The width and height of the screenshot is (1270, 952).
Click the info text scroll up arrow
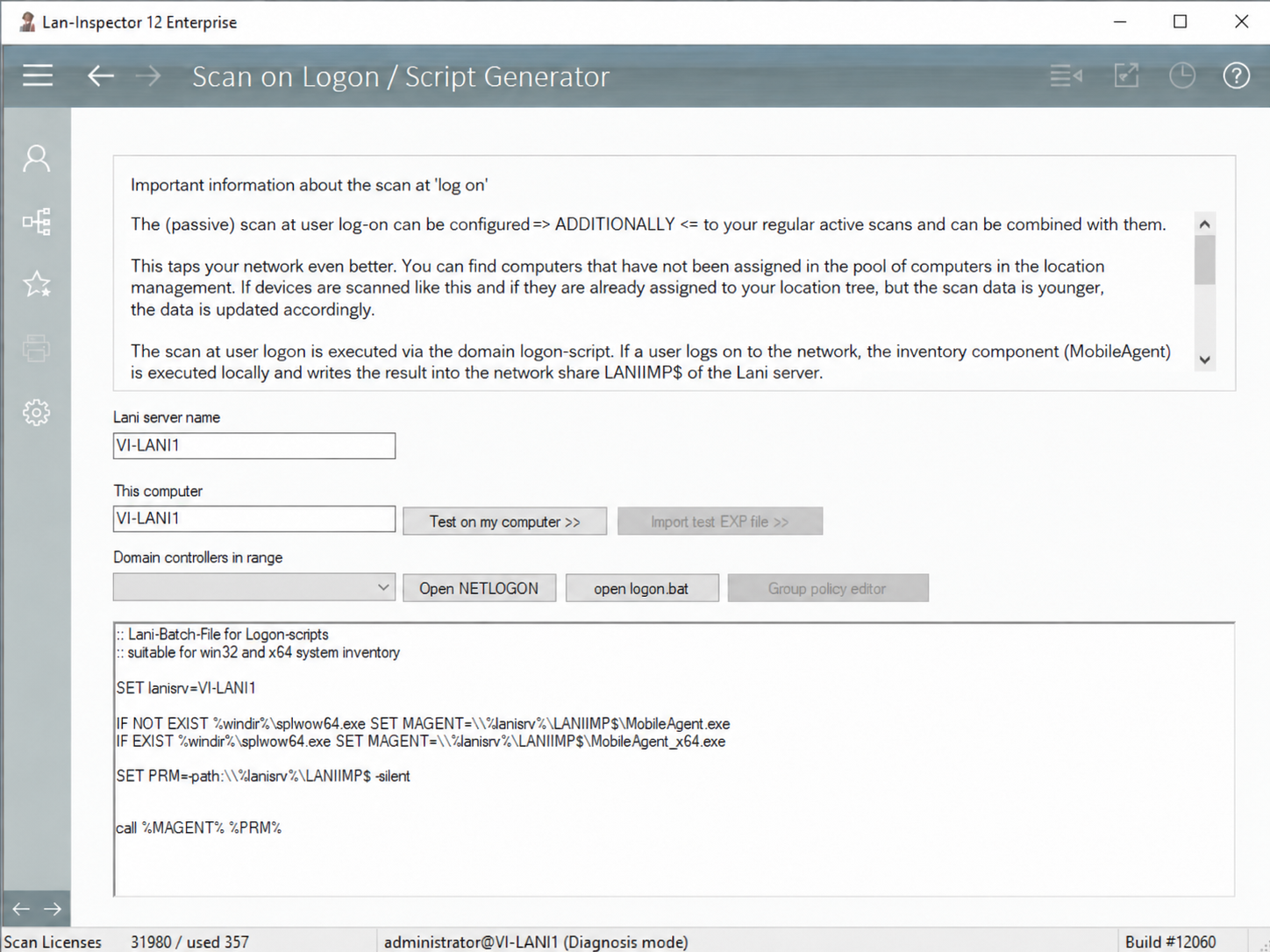tap(1205, 224)
